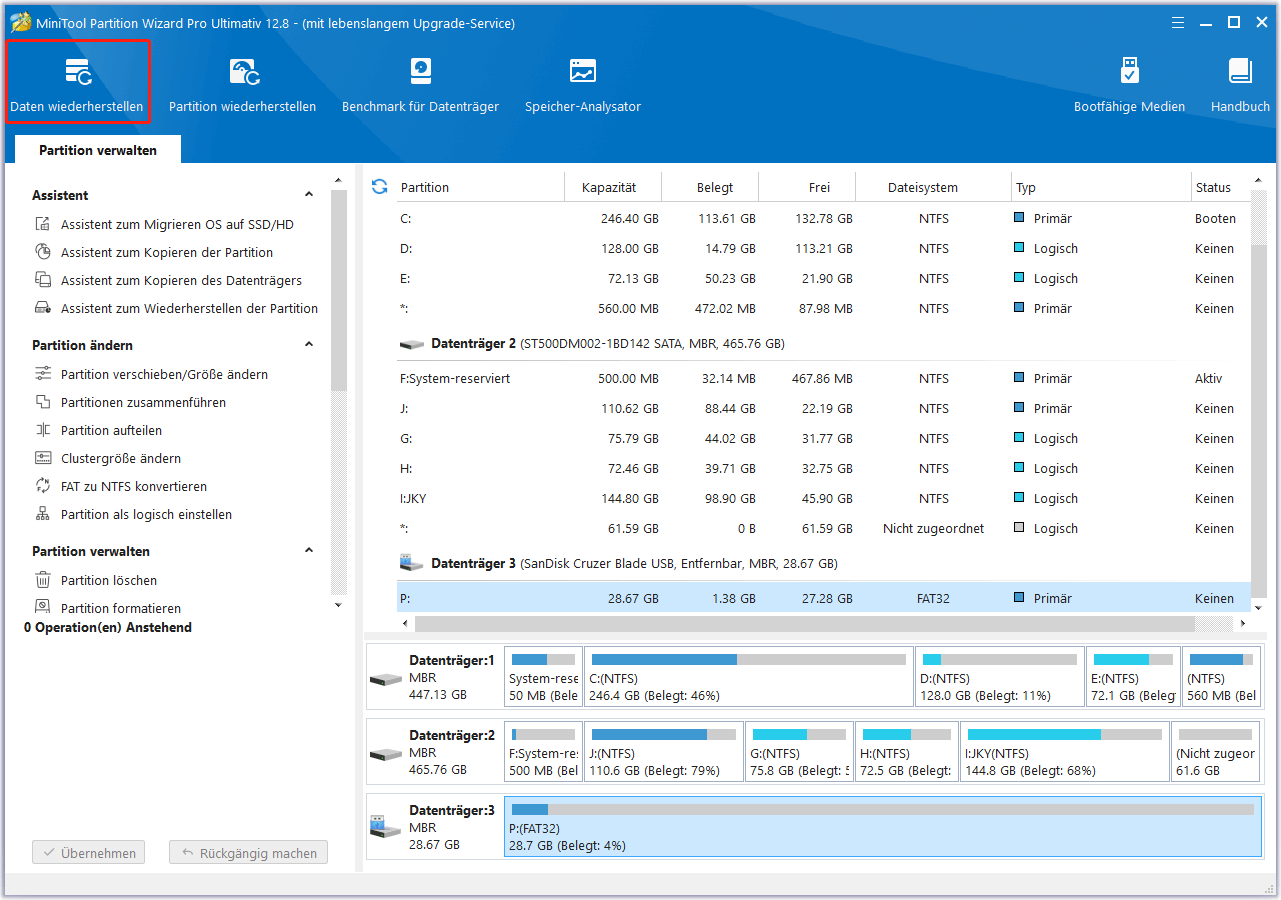Screen dimensions: 1281x900
Task: Click the Partition formatieren icon
Action: pos(43,608)
